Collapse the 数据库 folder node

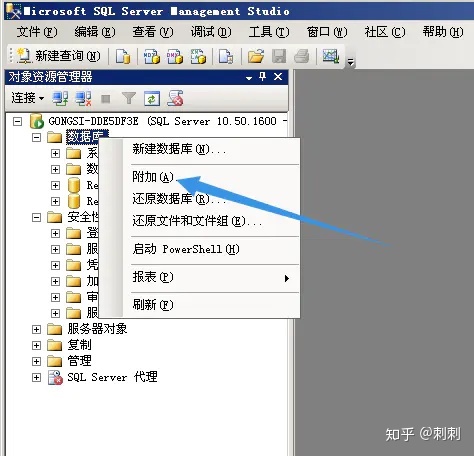(x=36, y=137)
